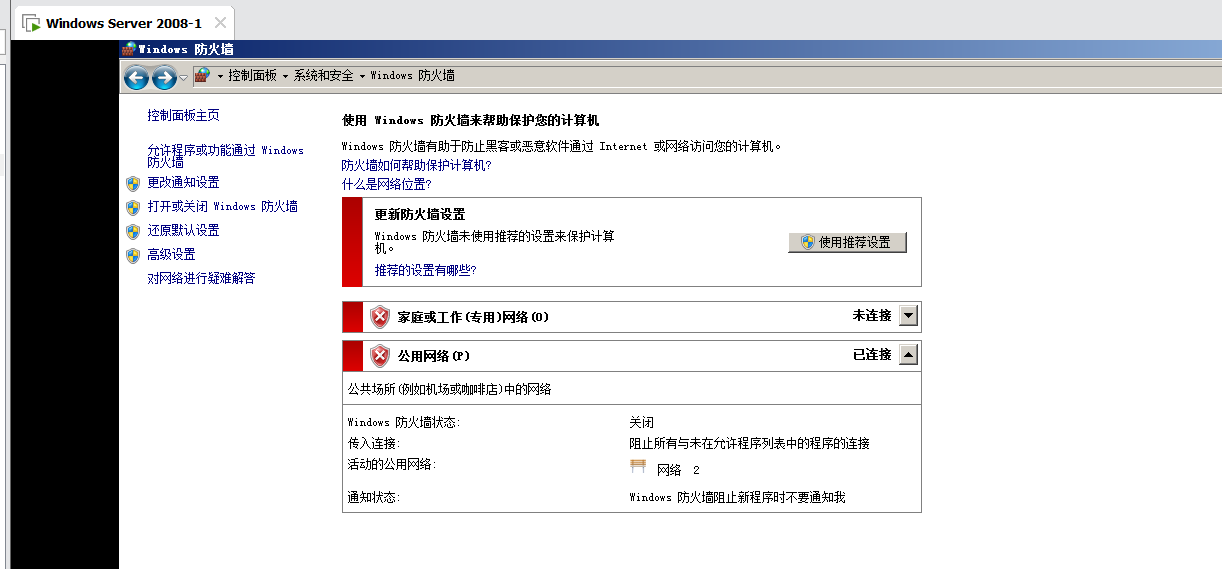Image resolution: width=1222 pixels, height=569 pixels.
Task: Click shield icon beside 更改通知设置
Action: (x=133, y=183)
